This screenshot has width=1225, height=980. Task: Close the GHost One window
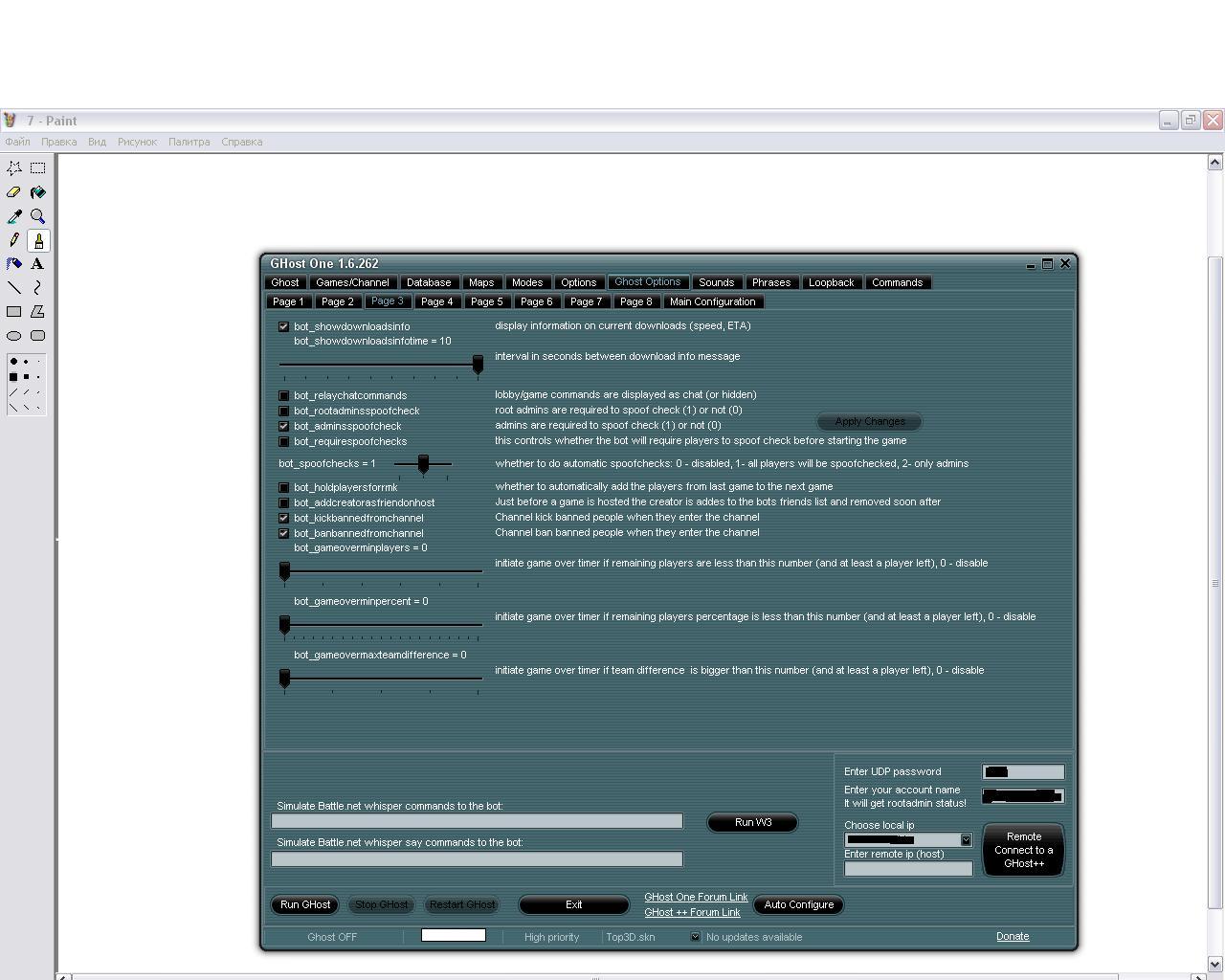1065,263
